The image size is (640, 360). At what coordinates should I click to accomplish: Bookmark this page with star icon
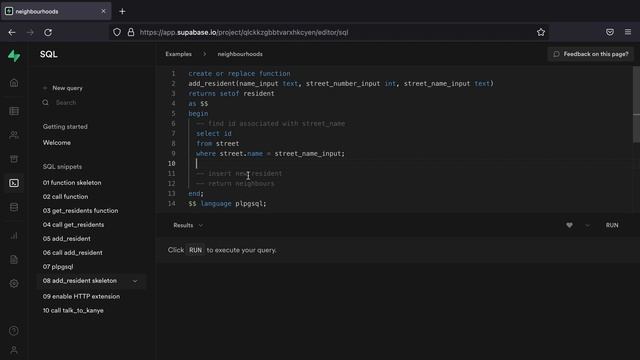[541, 32]
